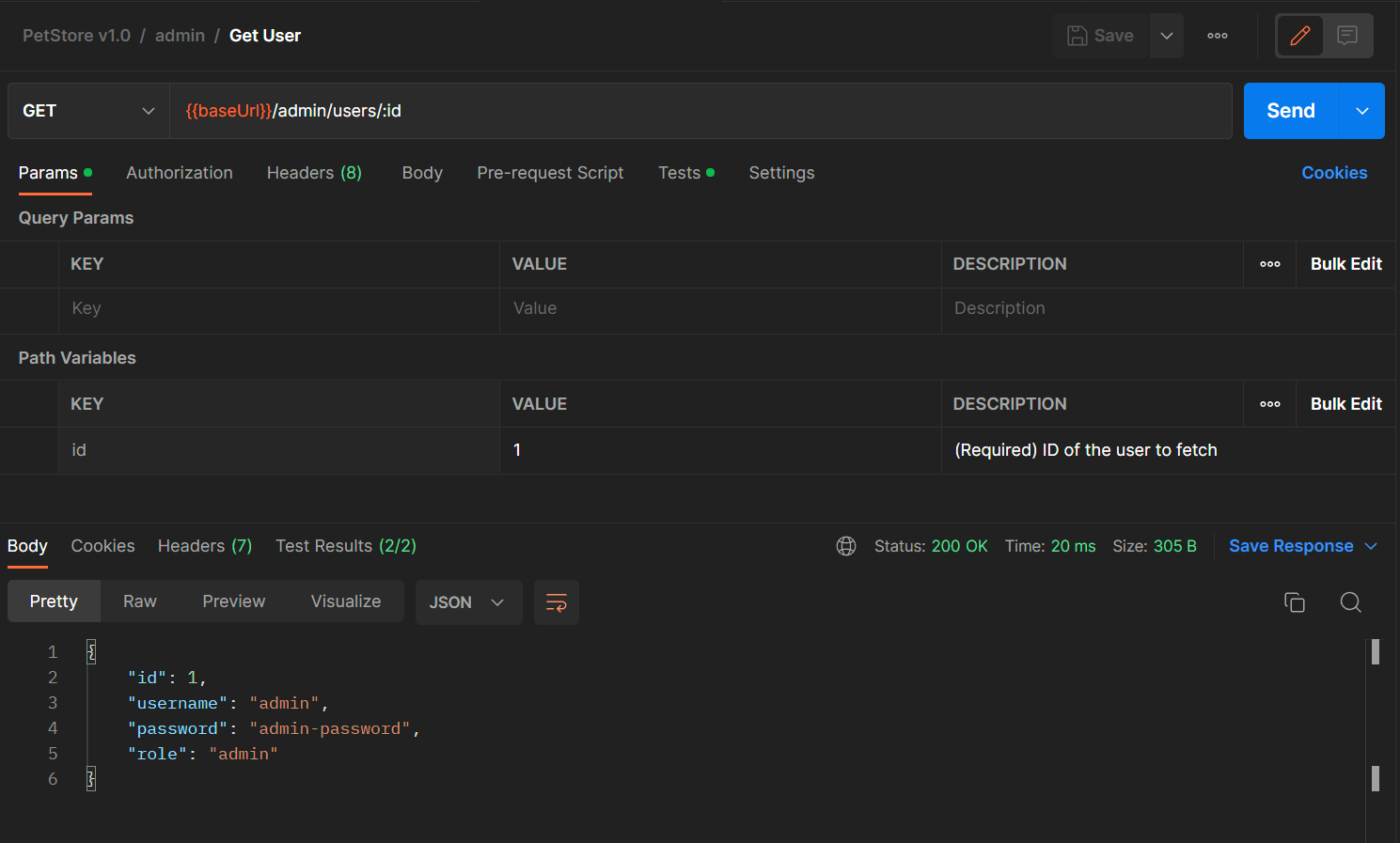
Task: Open the Cookies link
Action: tap(1333, 173)
